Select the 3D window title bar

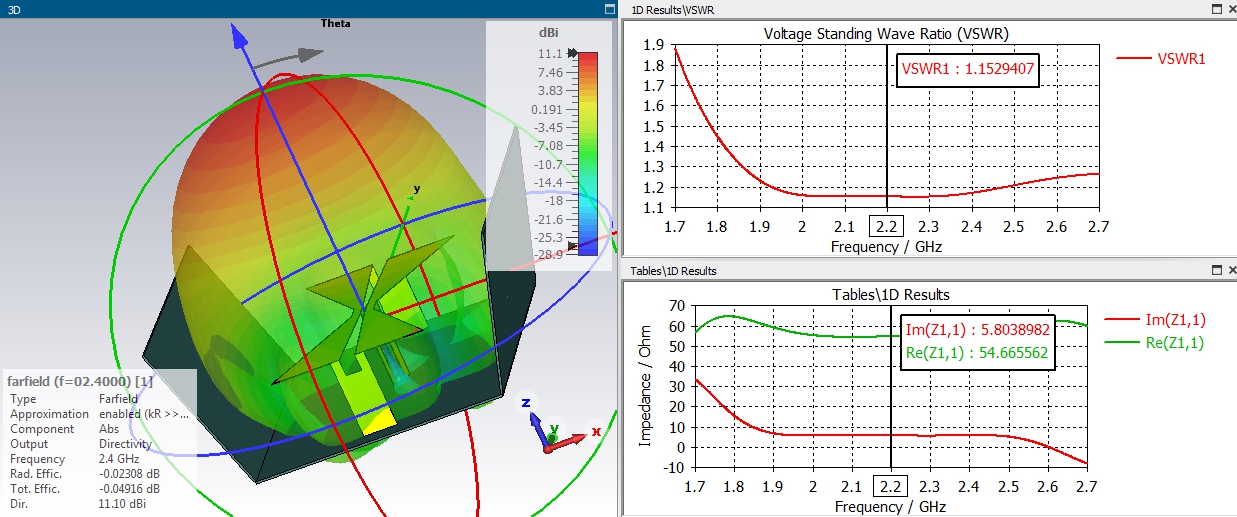[x=310, y=9]
